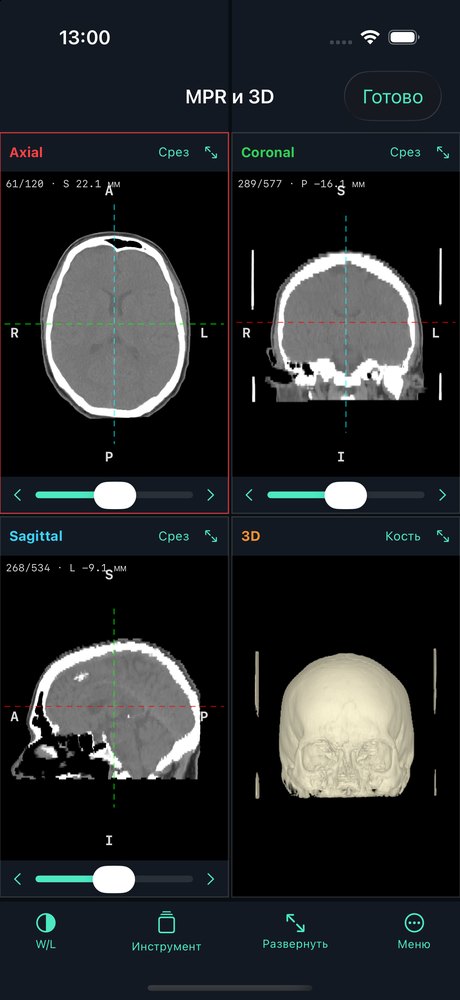Click the Sagittal slice slider handle
Screen dimensions: 460x1000
point(114,879)
